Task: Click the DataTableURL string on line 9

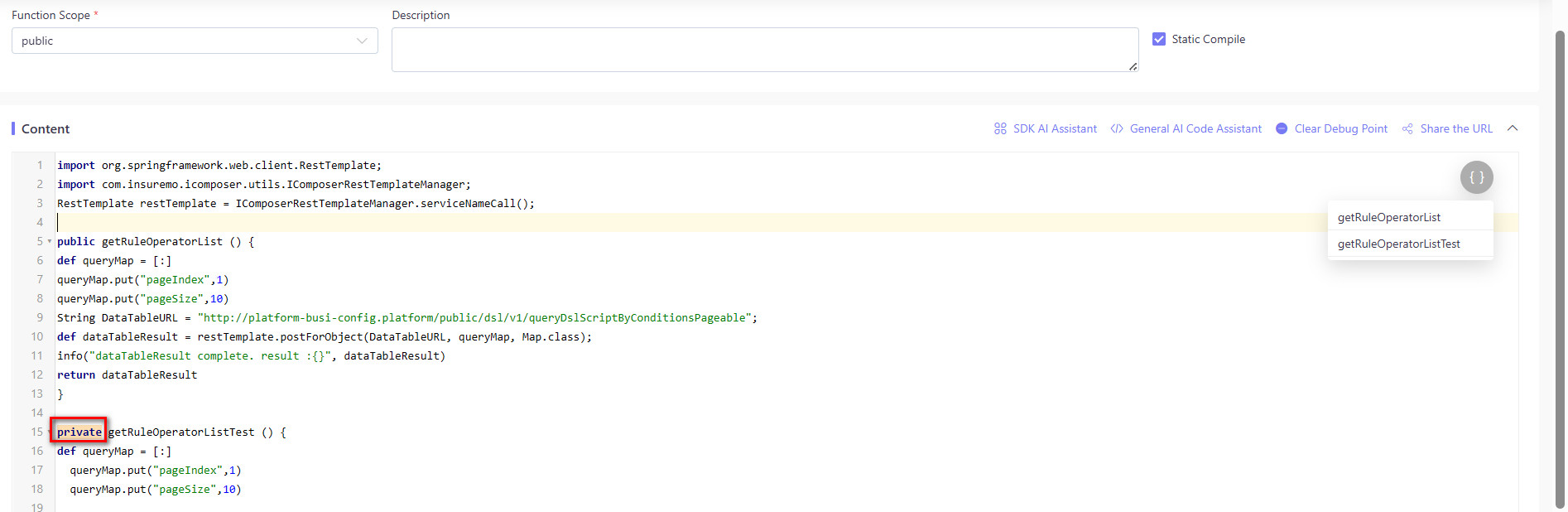Action: tap(474, 318)
